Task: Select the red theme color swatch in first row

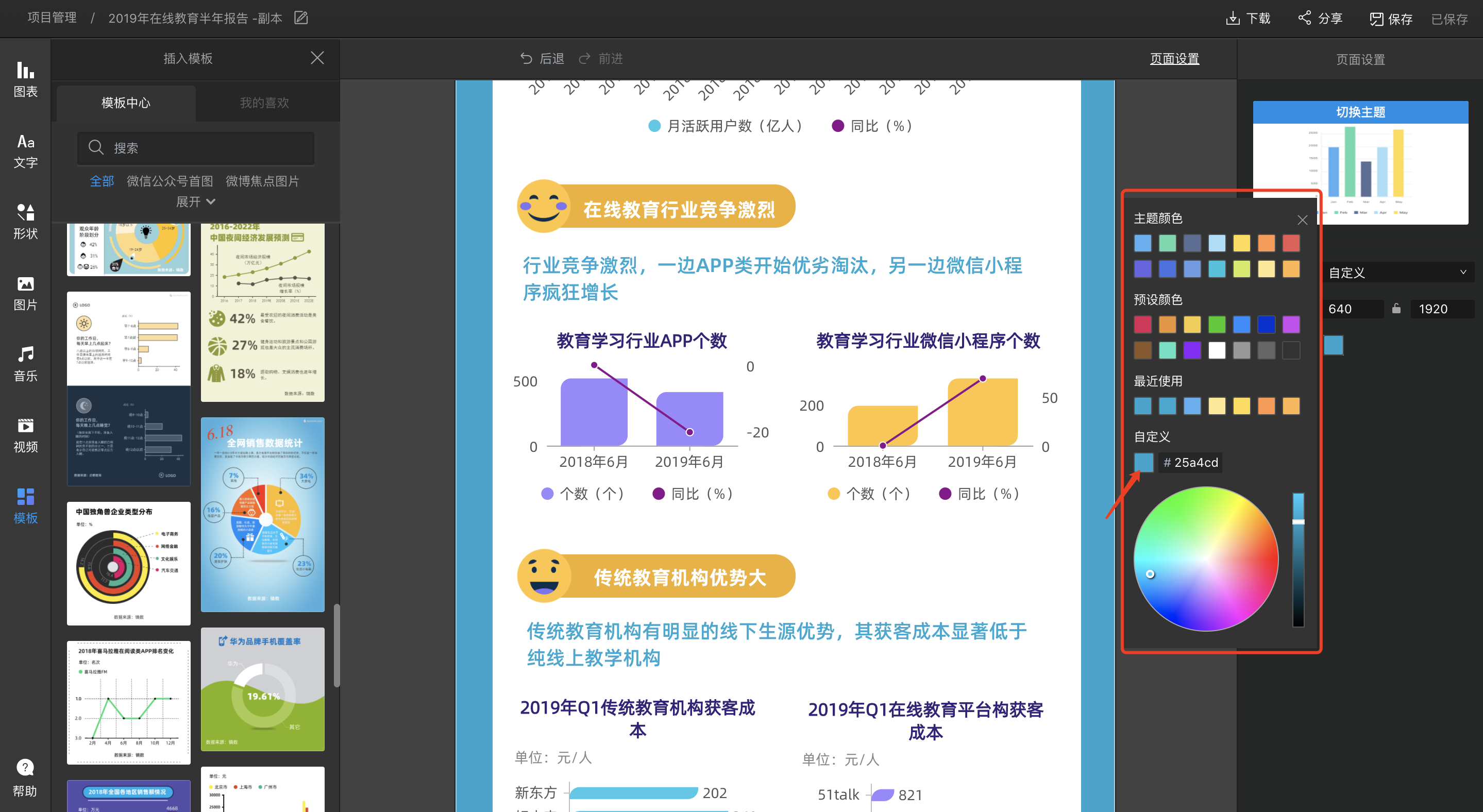Action: coord(1291,243)
